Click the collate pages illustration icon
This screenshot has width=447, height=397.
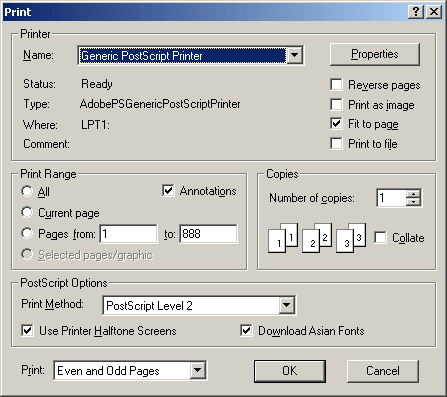pyautogui.click(x=317, y=238)
